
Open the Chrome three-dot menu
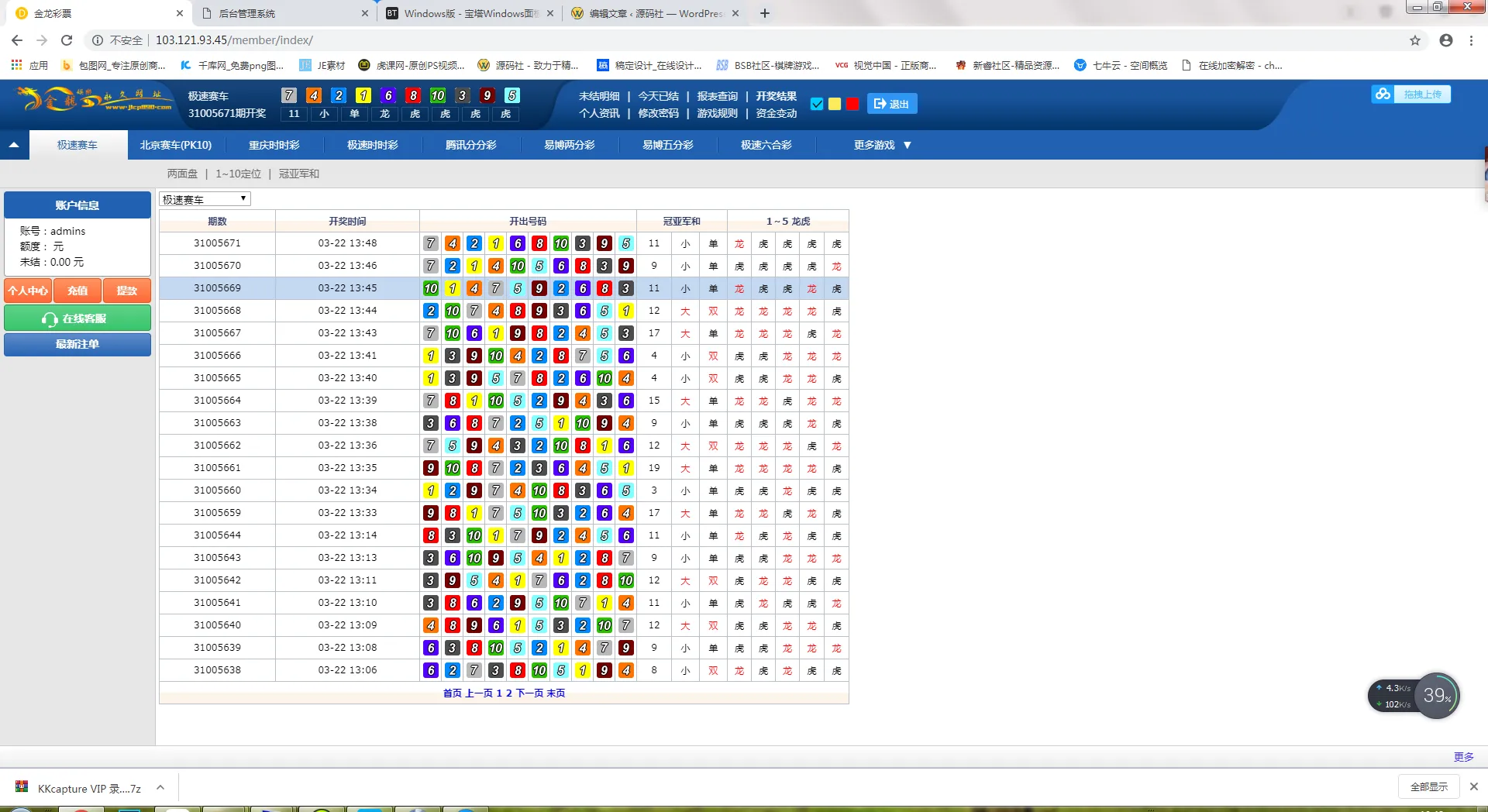tap(1471, 40)
